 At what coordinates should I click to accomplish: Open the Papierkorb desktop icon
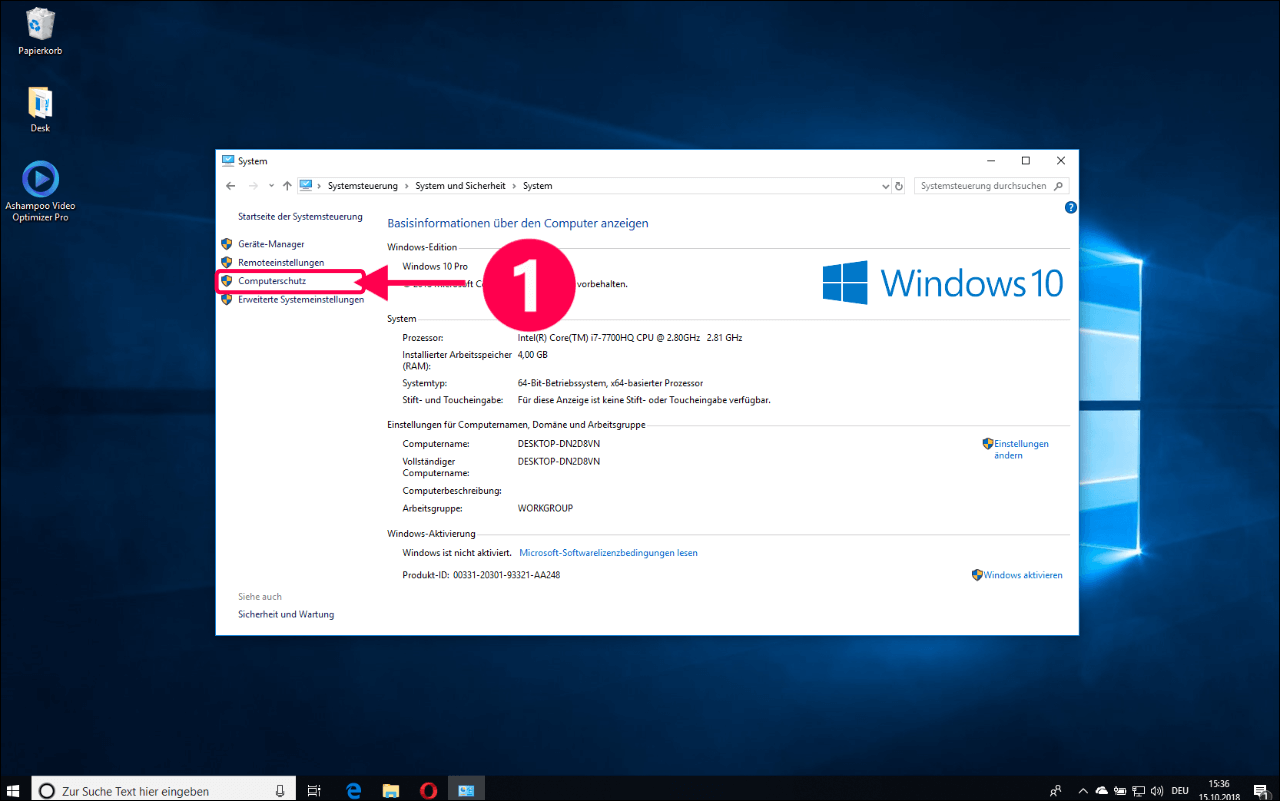pyautogui.click(x=40, y=31)
